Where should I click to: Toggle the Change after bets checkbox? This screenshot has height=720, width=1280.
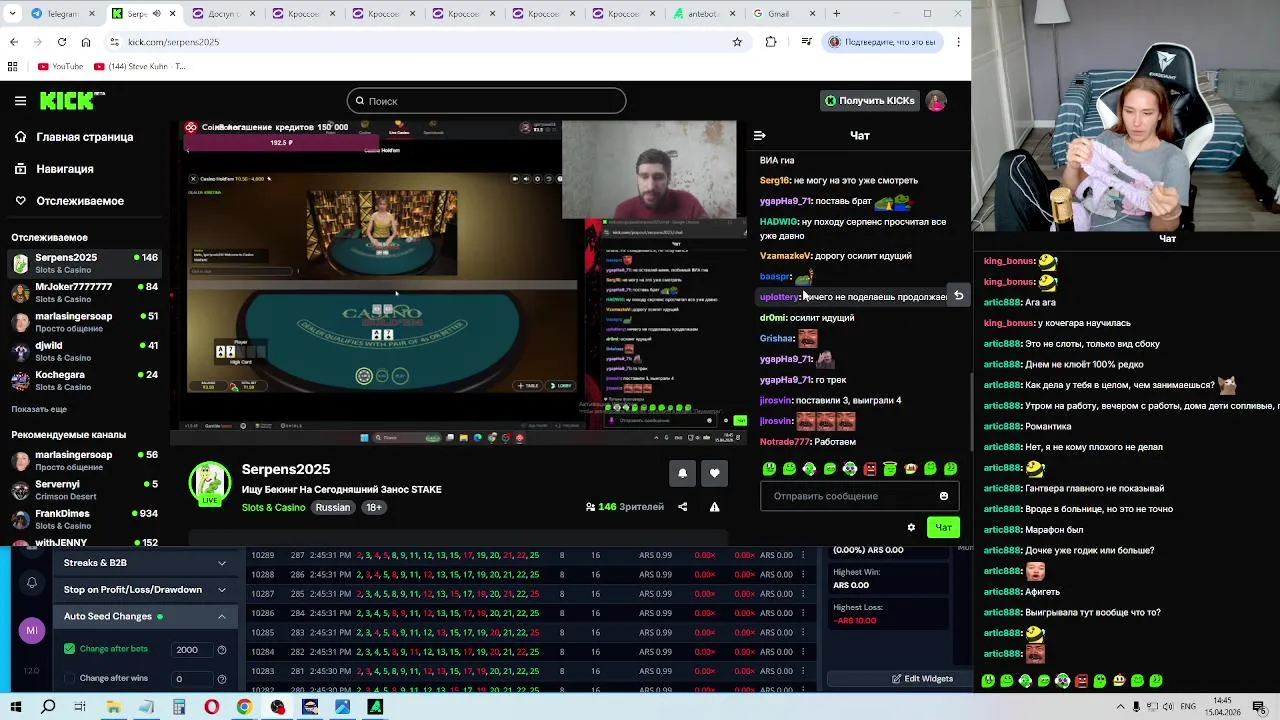[69, 649]
